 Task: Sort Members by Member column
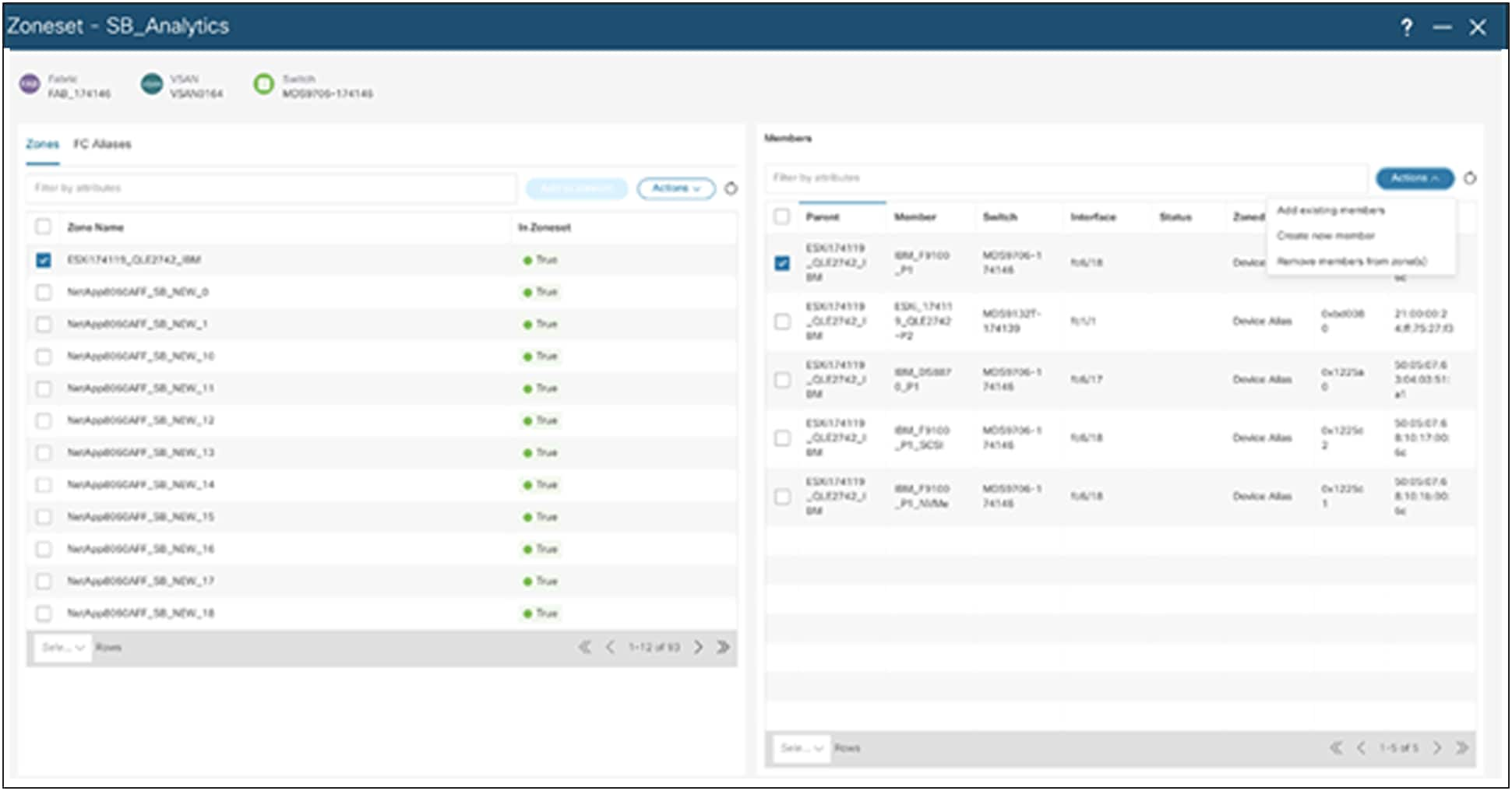pos(915,217)
